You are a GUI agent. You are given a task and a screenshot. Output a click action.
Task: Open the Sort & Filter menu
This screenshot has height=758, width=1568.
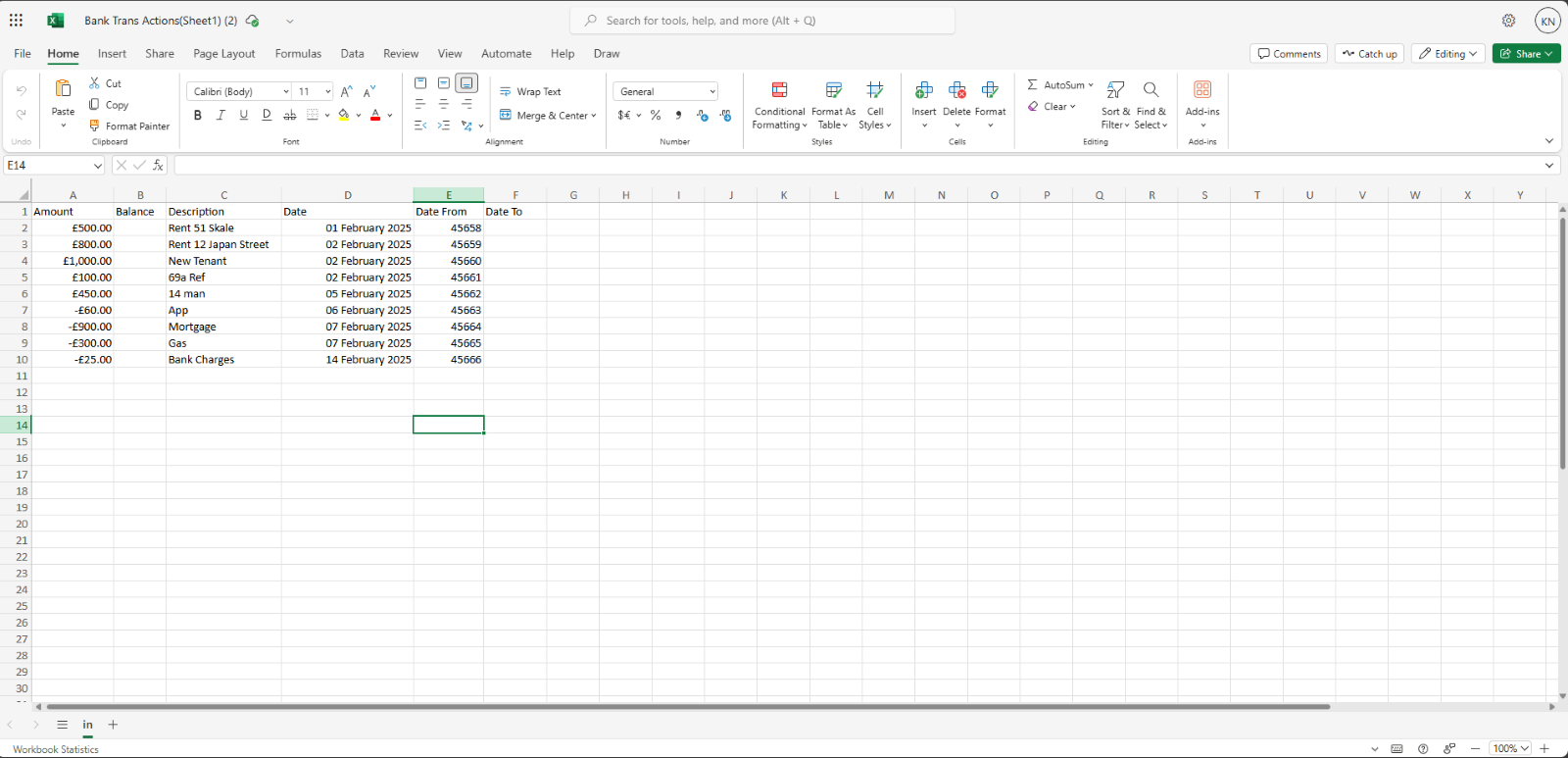pyautogui.click(x=1115, y=104)
